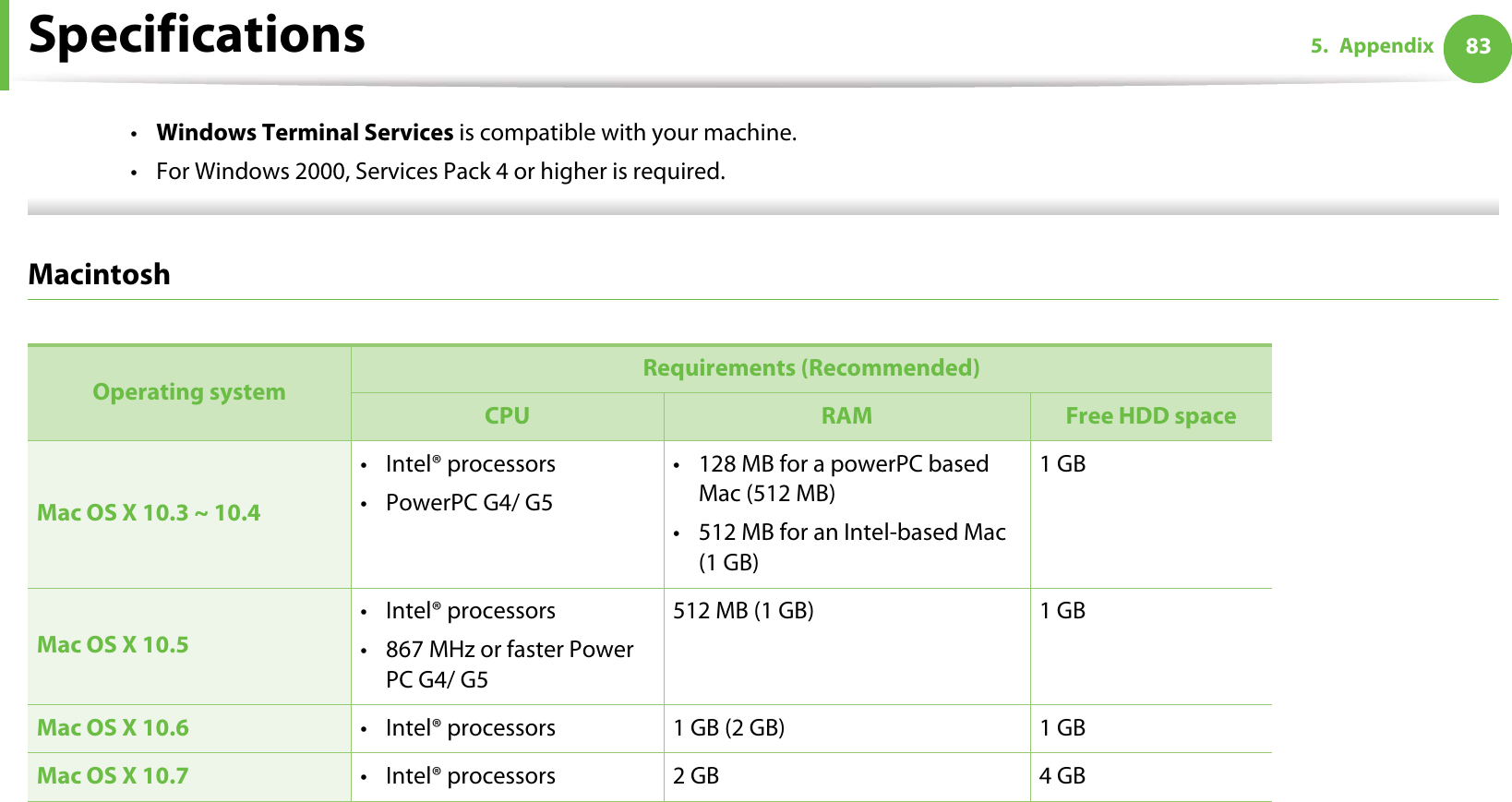This screenshot has width=1512, height=802.
Task: Select the Mac OS X 10.5 row label
Action: coord(113,645)
